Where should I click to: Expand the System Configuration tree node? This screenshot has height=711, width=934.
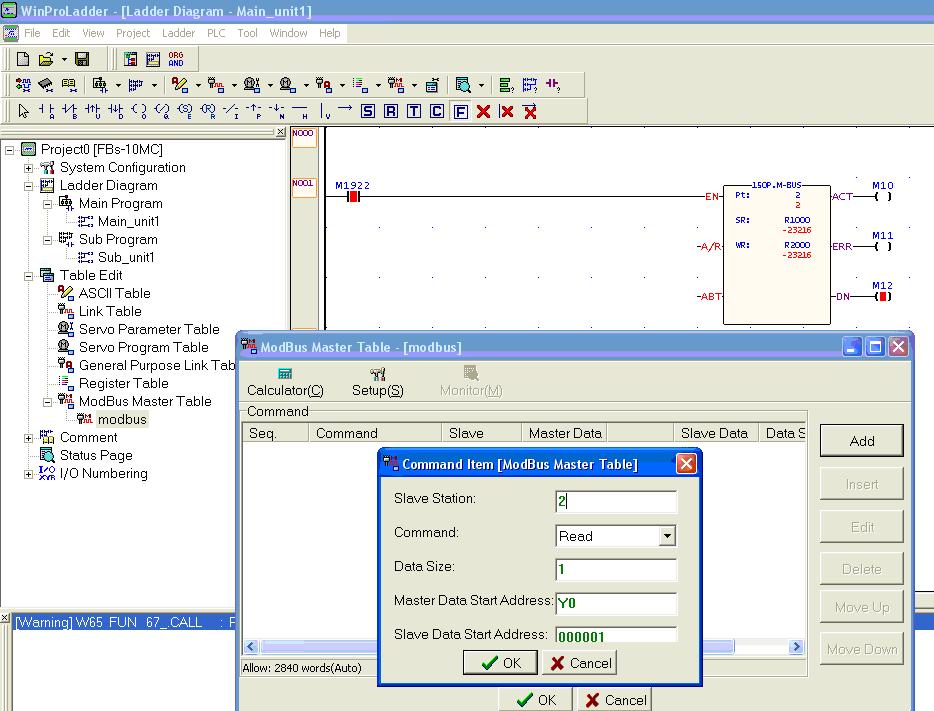(28, 168)
